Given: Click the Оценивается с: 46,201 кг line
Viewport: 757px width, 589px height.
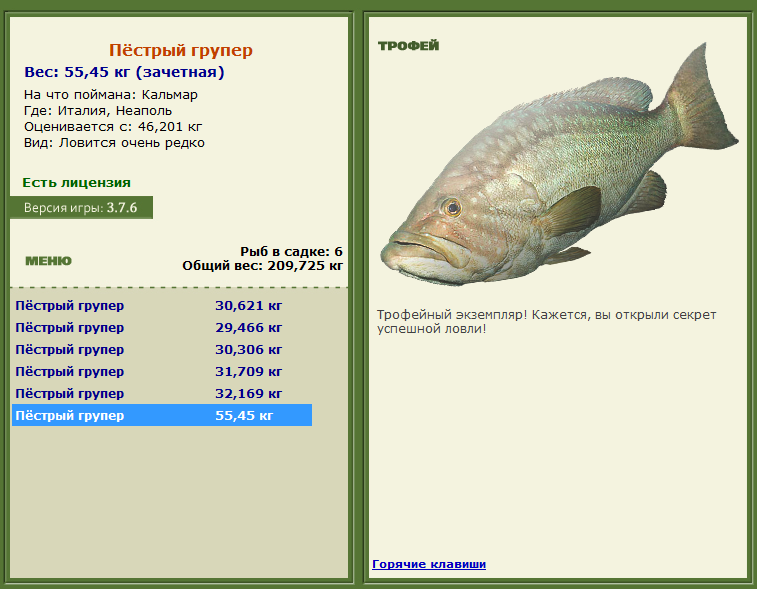Looking at the screenshot, I should pos(113,126).
